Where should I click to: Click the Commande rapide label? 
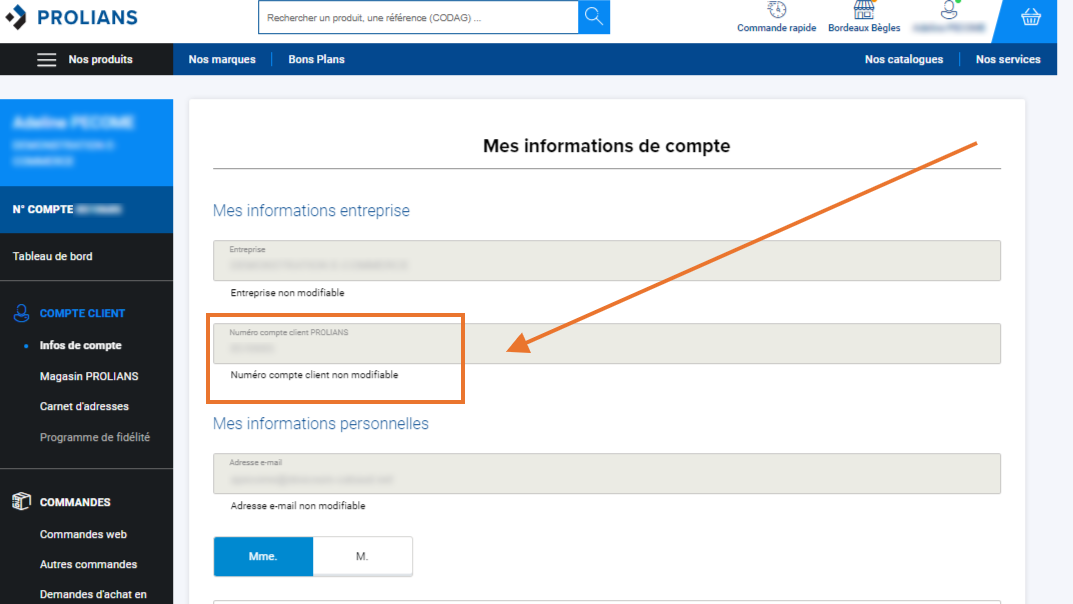click(777, 28)
